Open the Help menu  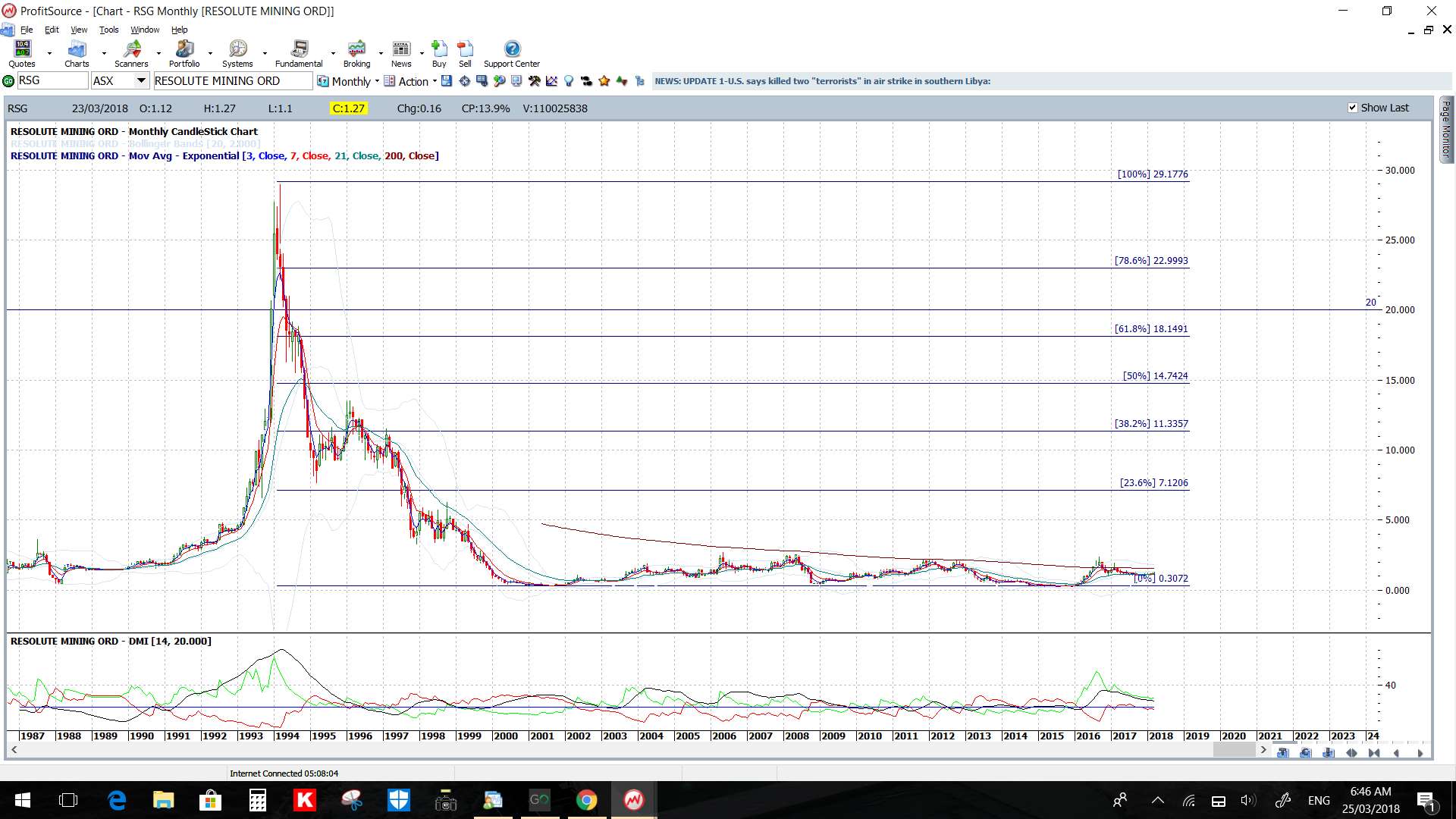179,30
